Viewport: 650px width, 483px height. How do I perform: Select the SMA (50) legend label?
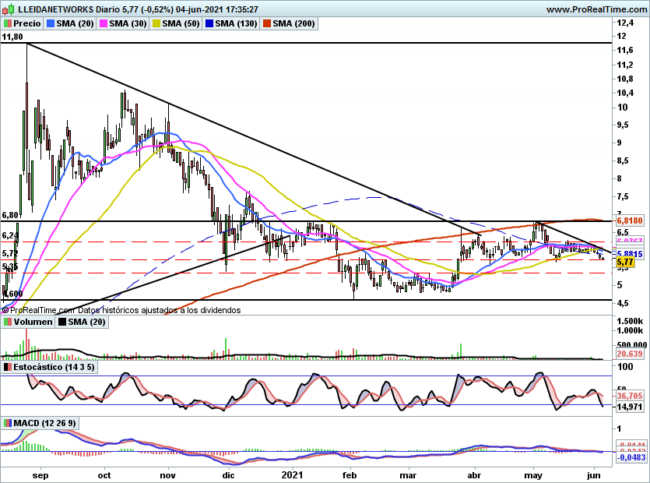coord(181,24)
